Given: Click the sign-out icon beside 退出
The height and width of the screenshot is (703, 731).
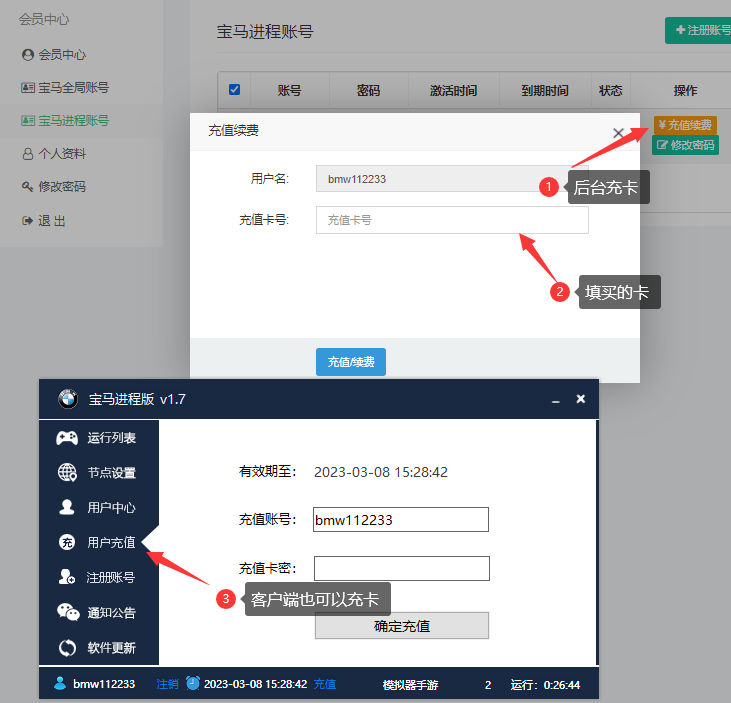Looking at the screenshot, I should (x=28, y=221).
